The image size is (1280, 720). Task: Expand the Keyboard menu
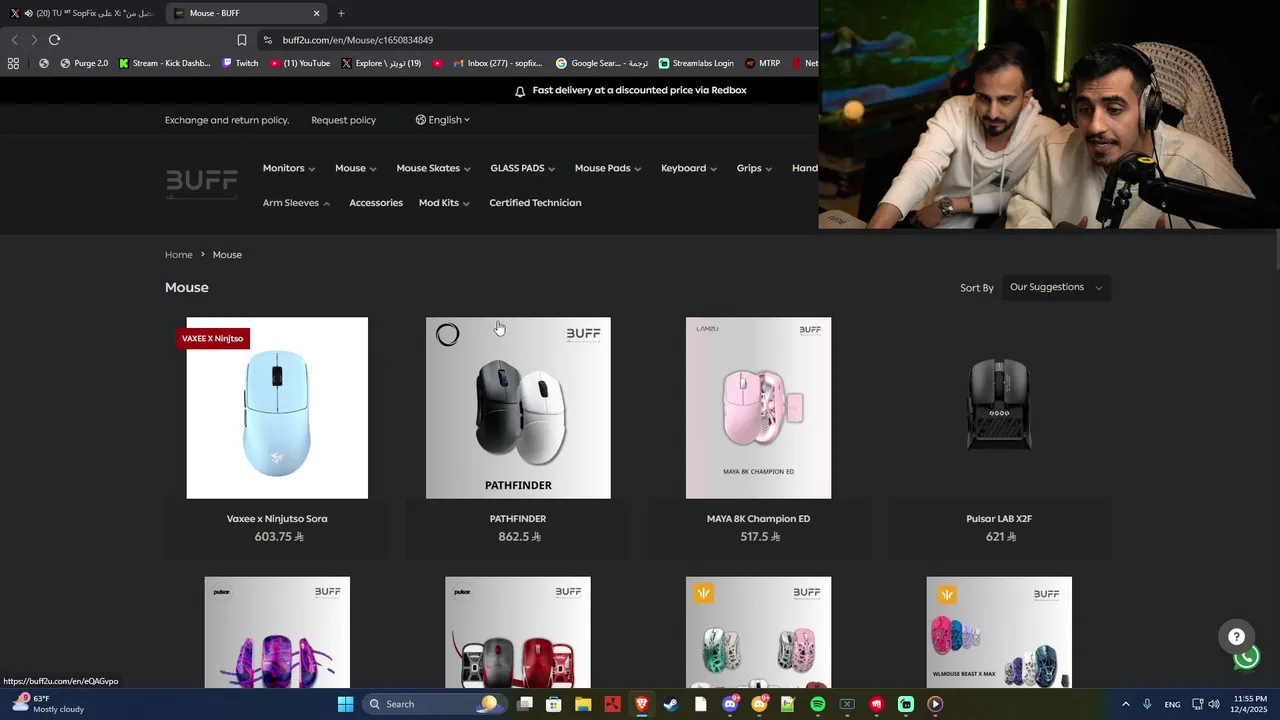689,168
